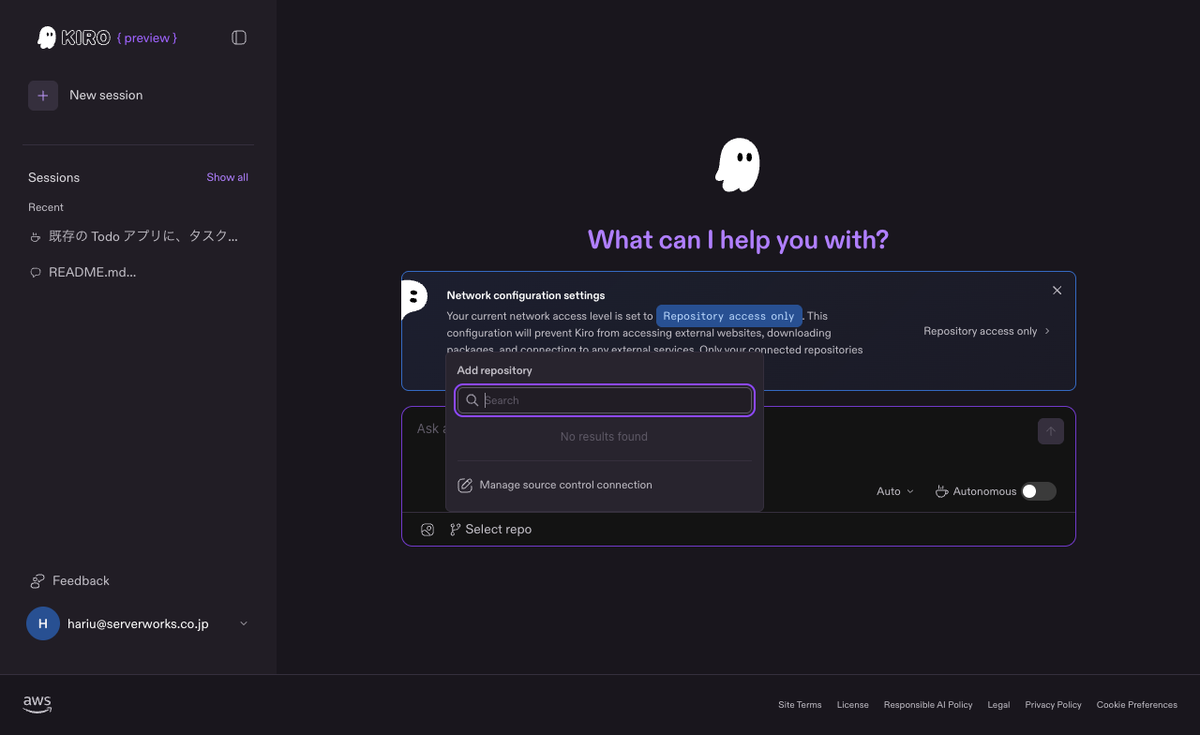Image resolution: width=1200 pixels, height=735 pixels.
Task: Close the Network configuration banner
Action: 1057,290
